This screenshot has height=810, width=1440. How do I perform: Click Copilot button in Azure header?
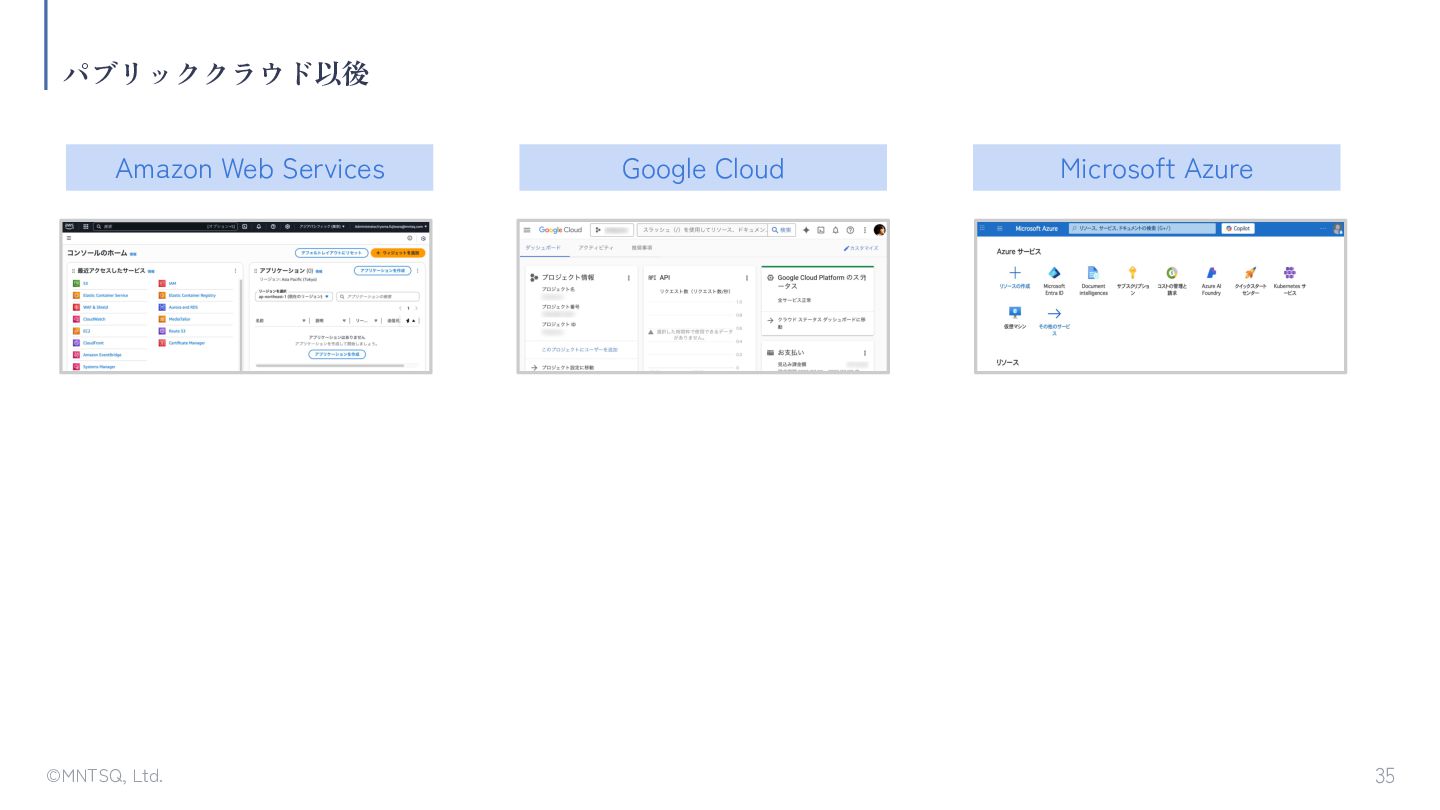(1238, 229)
